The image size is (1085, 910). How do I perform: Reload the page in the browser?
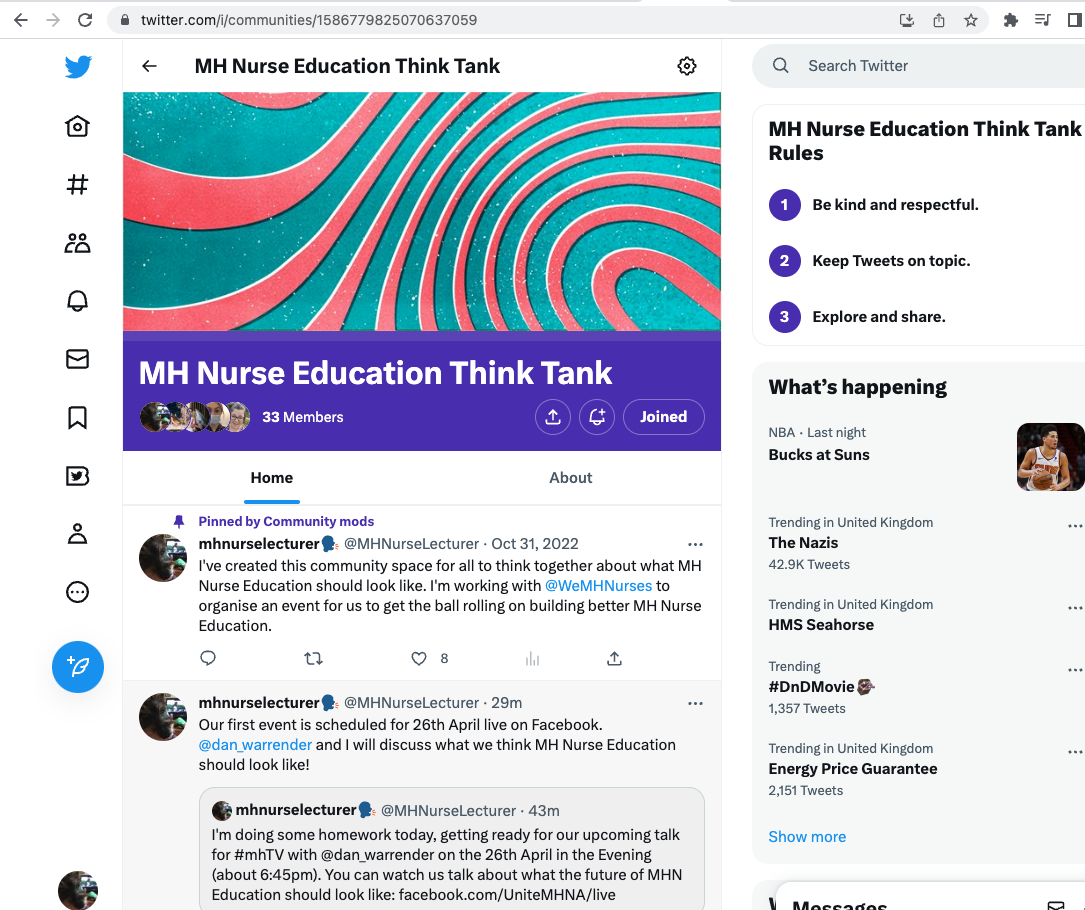tap(85, 20)
